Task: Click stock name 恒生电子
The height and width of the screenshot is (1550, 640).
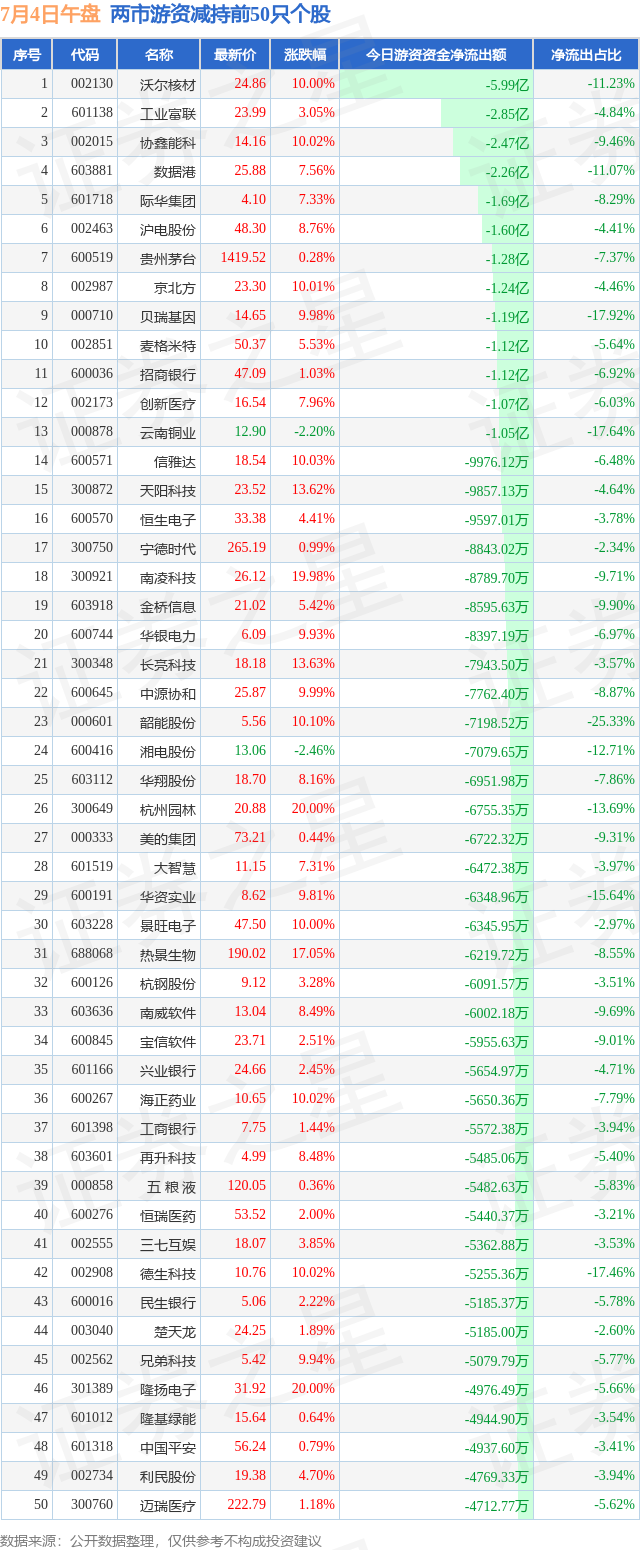Action: (168, 519)
